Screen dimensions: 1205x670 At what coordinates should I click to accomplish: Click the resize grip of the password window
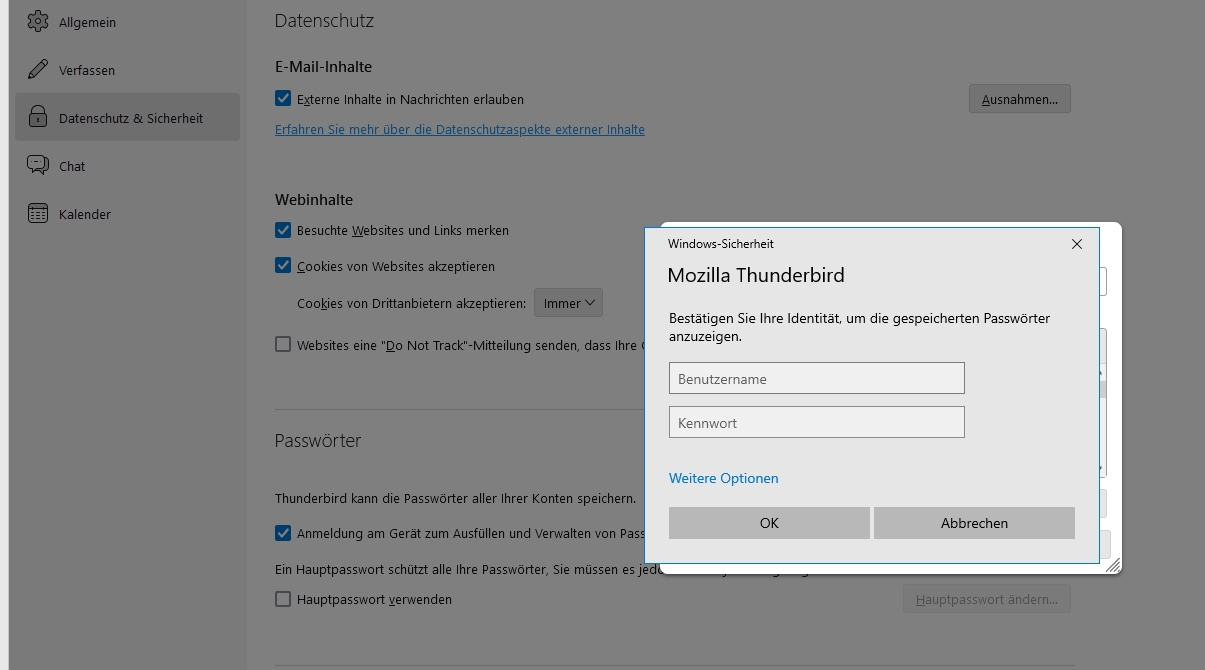tap(1112, 565)
